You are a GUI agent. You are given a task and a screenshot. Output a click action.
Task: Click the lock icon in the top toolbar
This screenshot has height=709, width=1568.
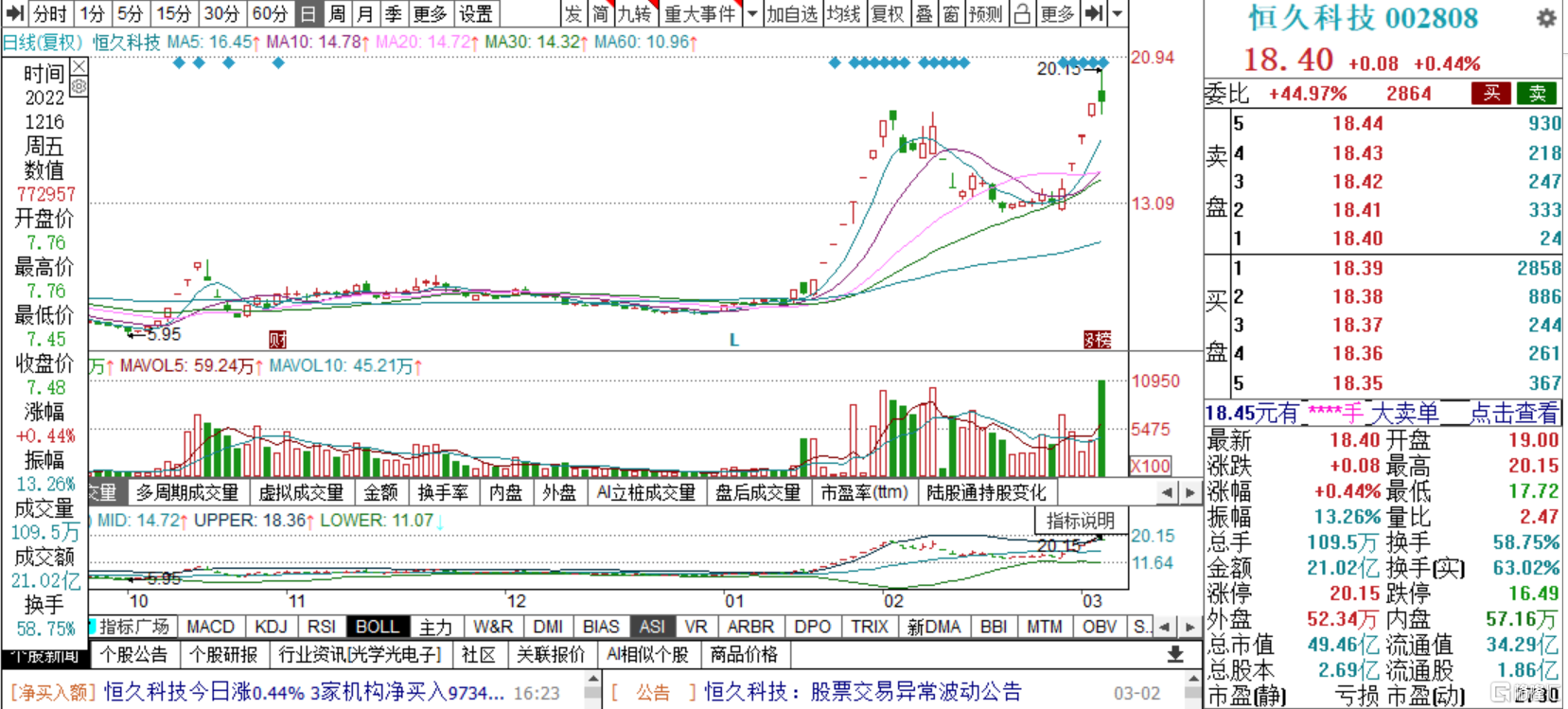click(1022, 13)
